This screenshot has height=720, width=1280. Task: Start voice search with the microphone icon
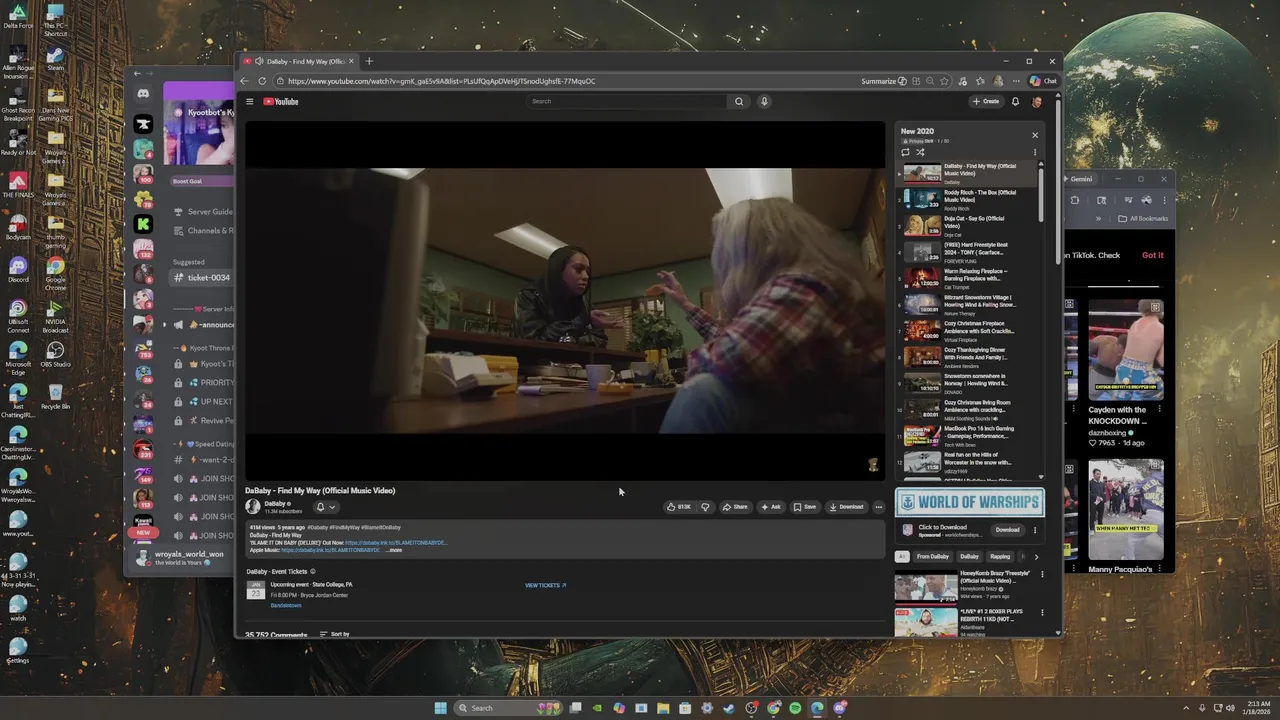coord(764,101)
